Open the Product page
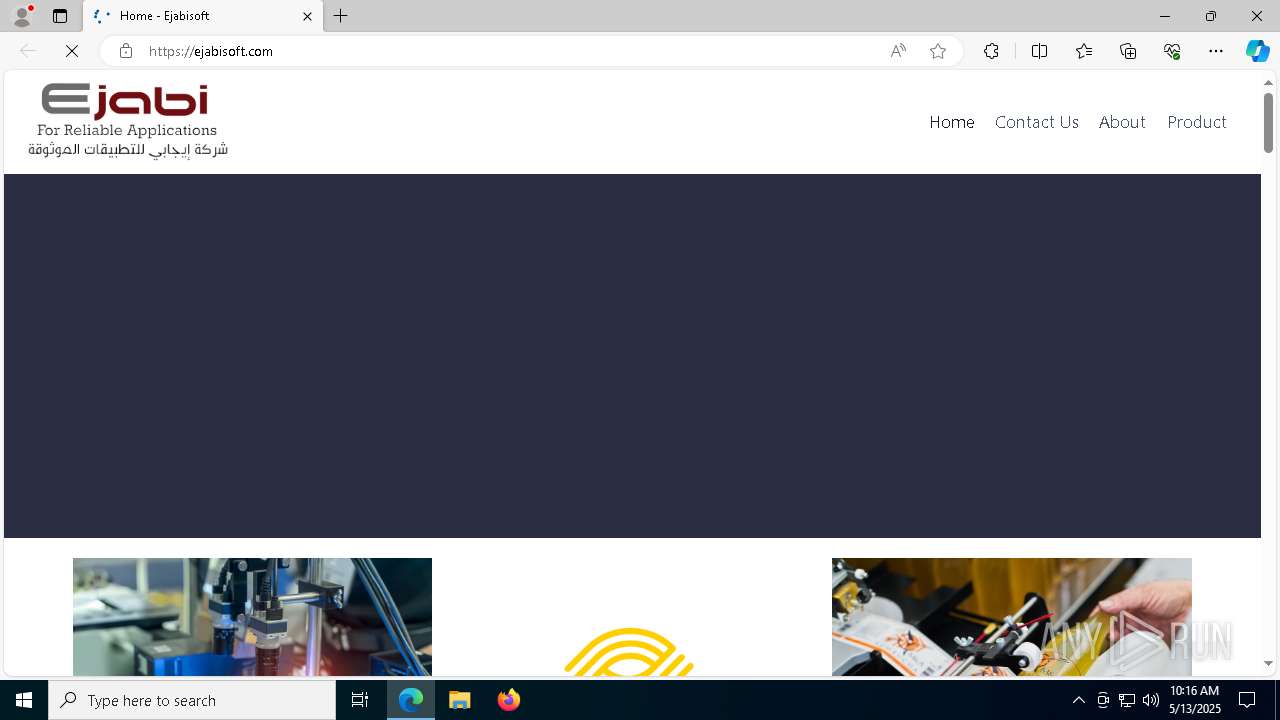 click(x=1197, y=122)
